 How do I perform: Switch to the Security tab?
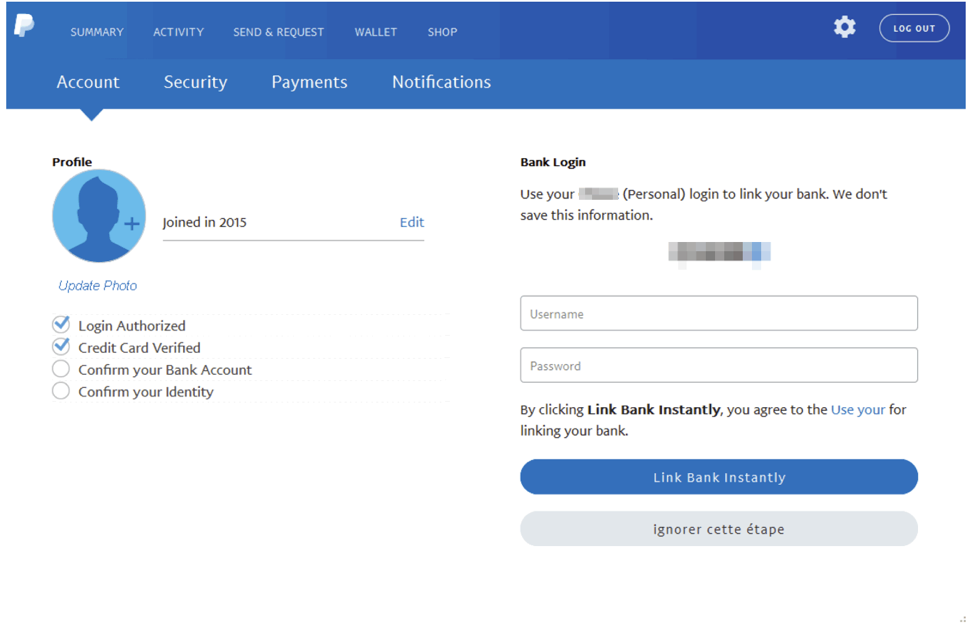pos(195,82)
